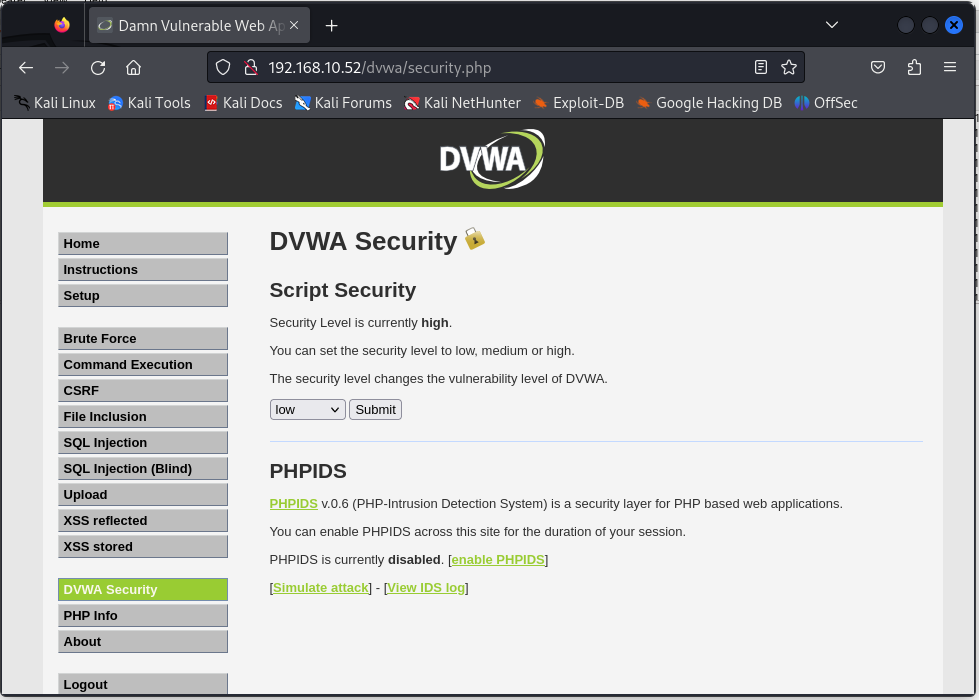The width and height of the screenshot is (979, 700).
Task: Select the highlighted DVWA Security menu item
Action: click(x=143, y=589)
